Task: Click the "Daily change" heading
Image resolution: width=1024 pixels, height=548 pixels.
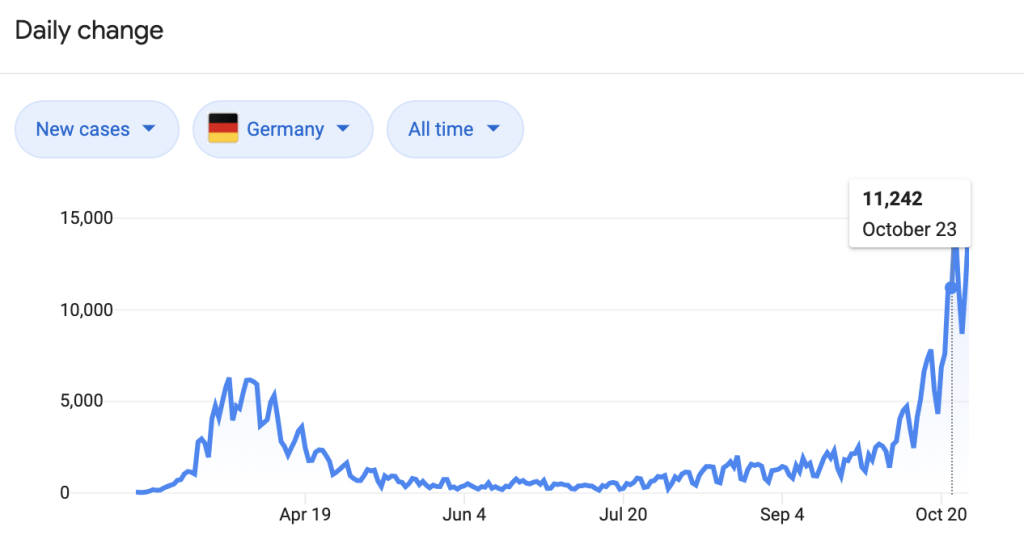Action: (89, 31)
